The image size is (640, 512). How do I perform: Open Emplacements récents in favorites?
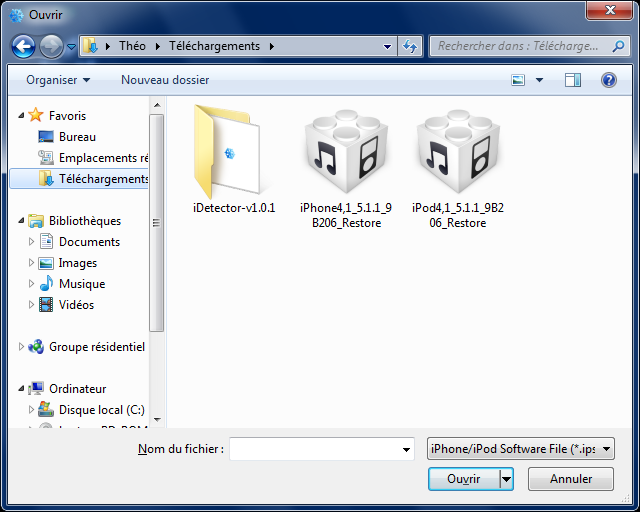click(103, 158)
